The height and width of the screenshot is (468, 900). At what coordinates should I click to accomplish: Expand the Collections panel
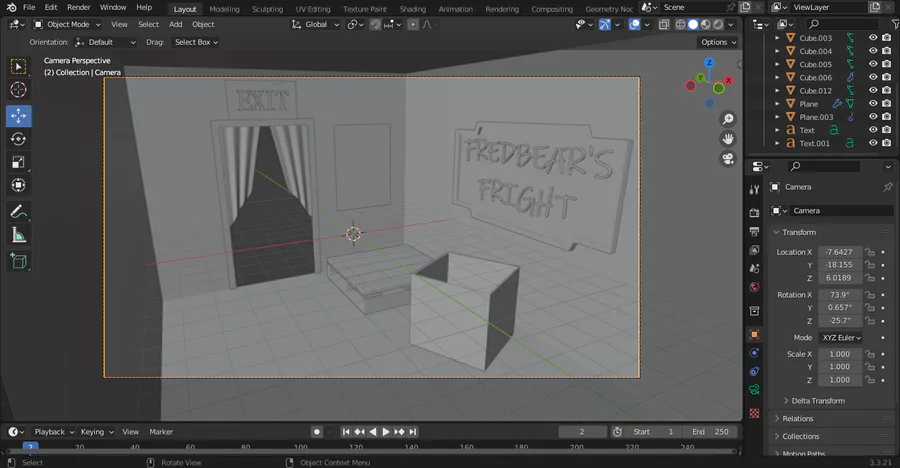pyautogui.click(x=801, y=436)
